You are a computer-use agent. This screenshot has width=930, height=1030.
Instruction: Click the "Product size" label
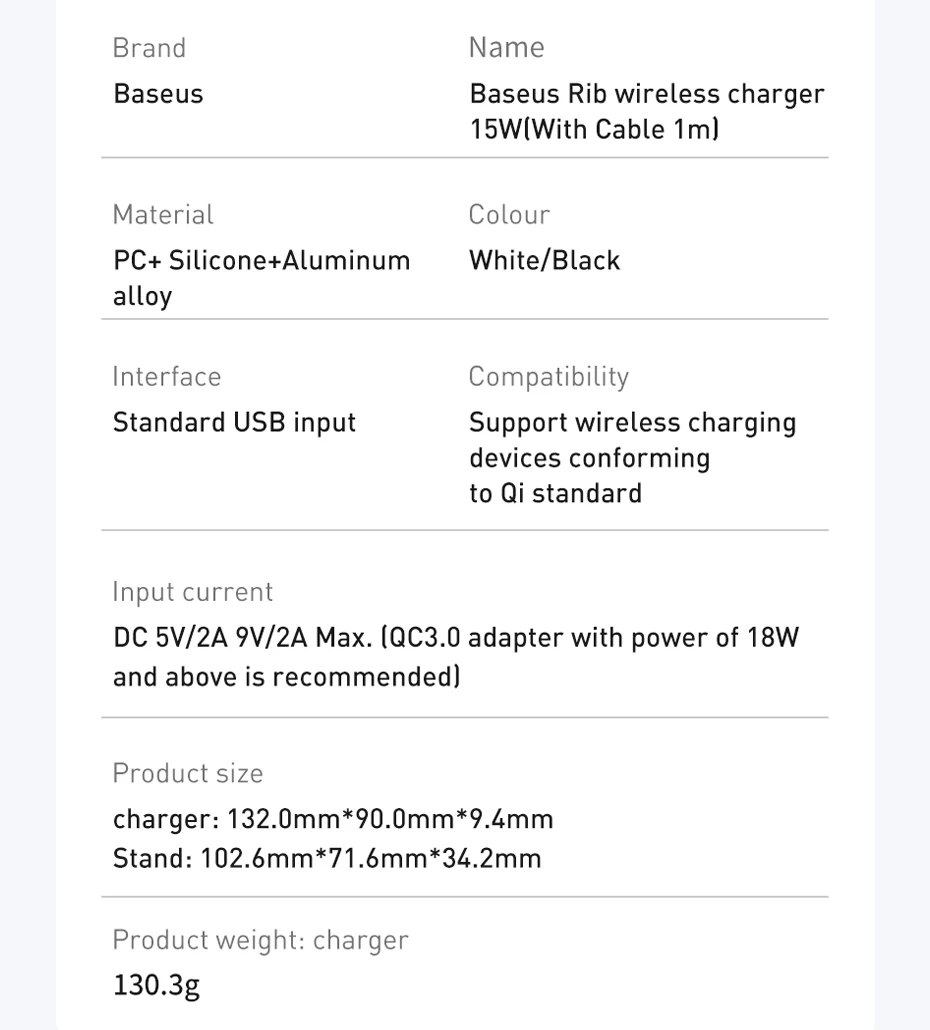pos(188,773)
